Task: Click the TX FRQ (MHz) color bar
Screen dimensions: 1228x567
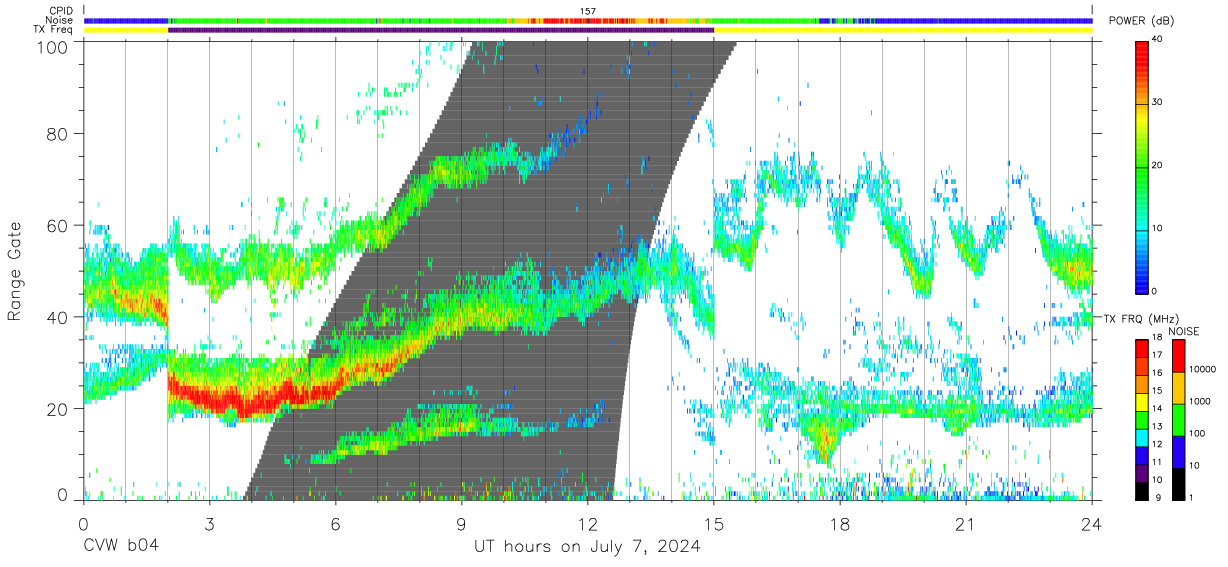Action: (x=1142, y=418)
